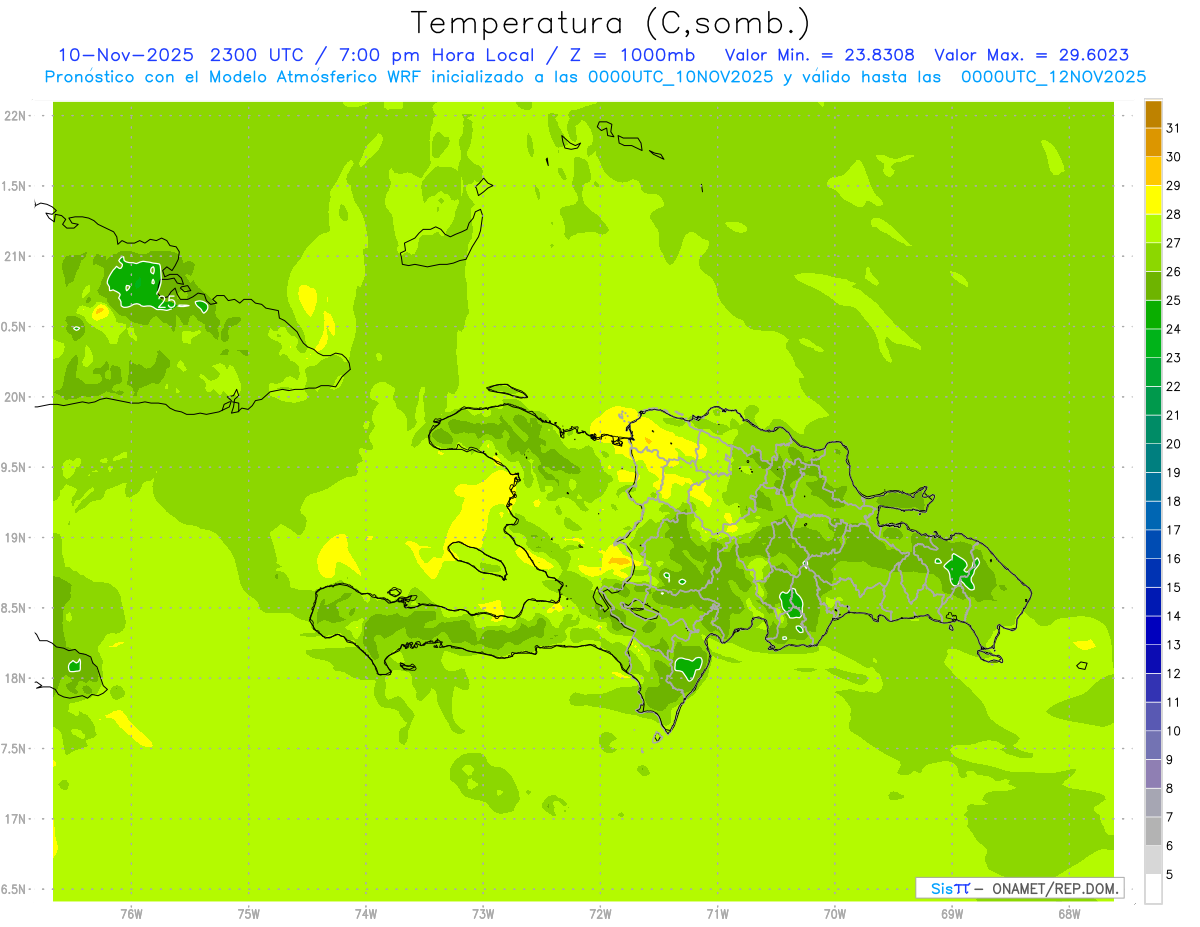The width and height of the screenshot is (1200, 927).
Task: Click the legend swatch between 28 and 29
Action: [1153, 200]
